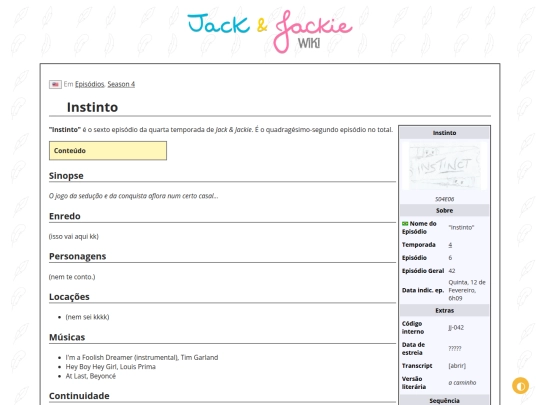
Task: Click the Músicas section heading
Action: (x=67, y=337)
